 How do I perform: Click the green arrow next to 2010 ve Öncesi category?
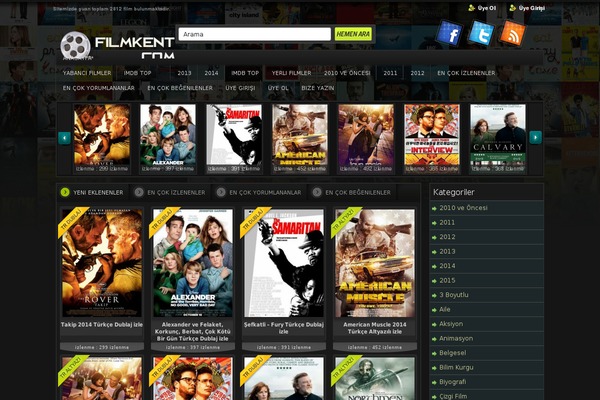point(434,209)
